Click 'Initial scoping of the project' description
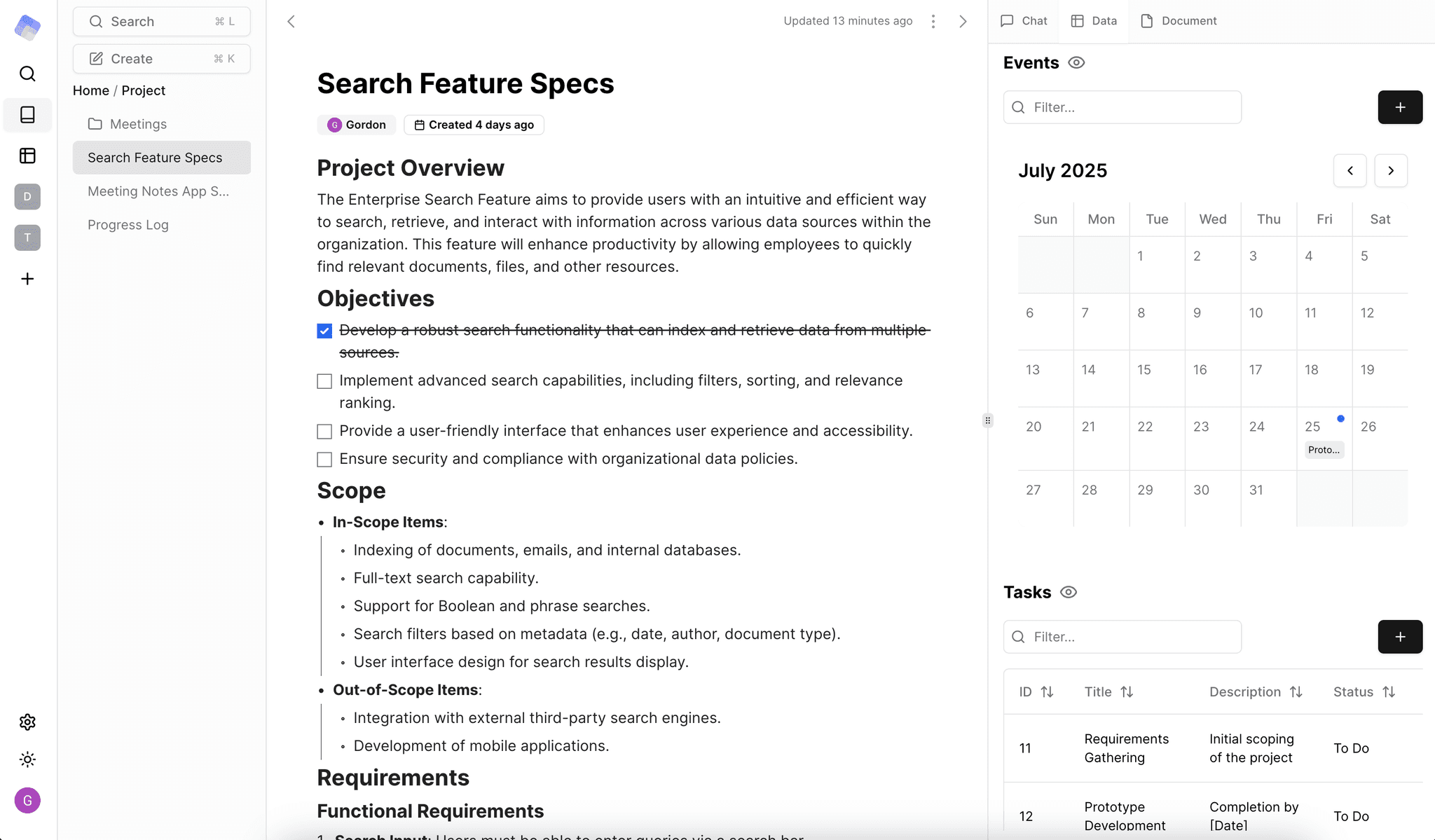 pyautogui.click(x=1251, y=748)
